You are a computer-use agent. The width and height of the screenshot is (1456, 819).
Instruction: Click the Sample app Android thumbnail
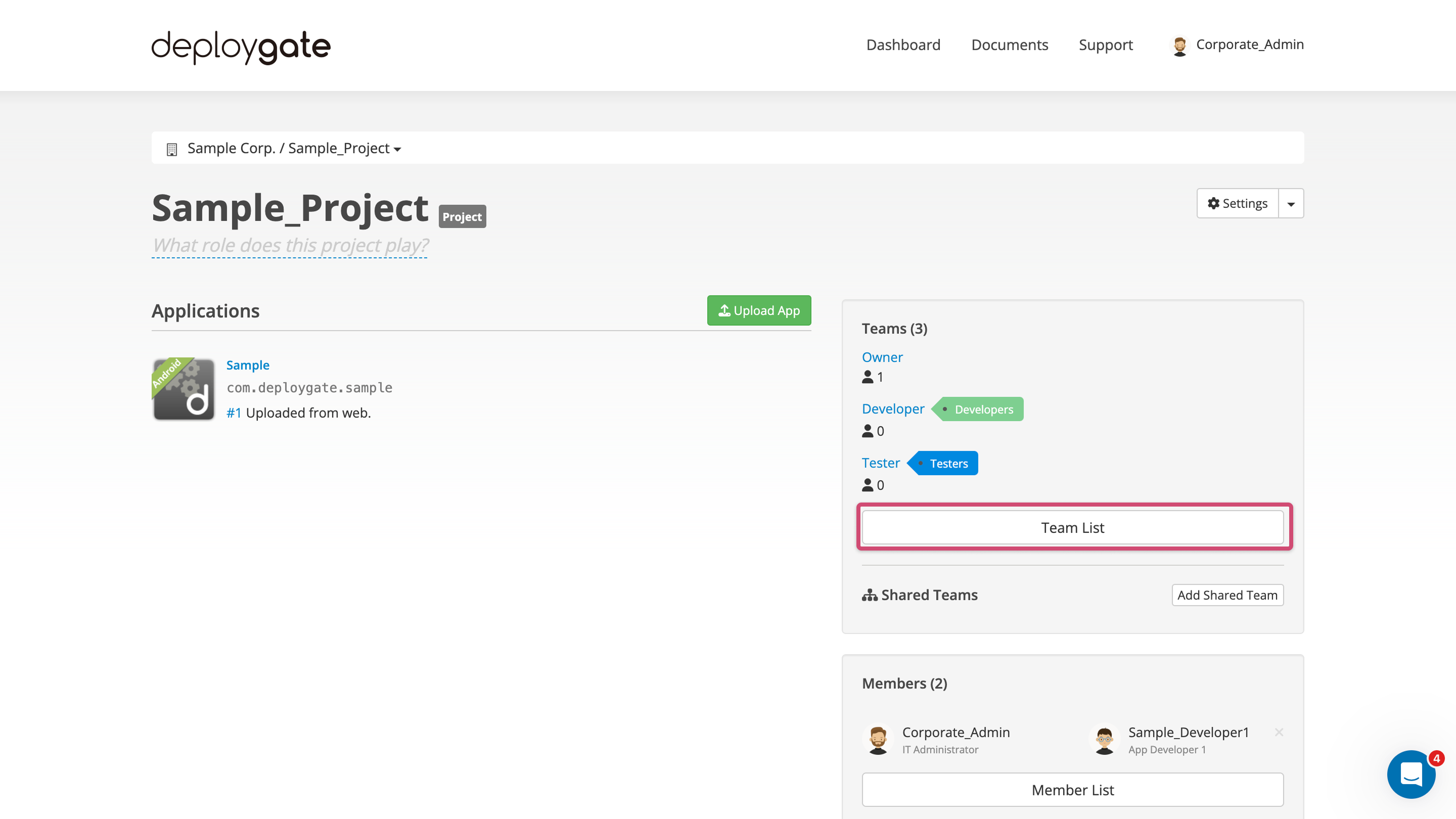coord(183,389)
